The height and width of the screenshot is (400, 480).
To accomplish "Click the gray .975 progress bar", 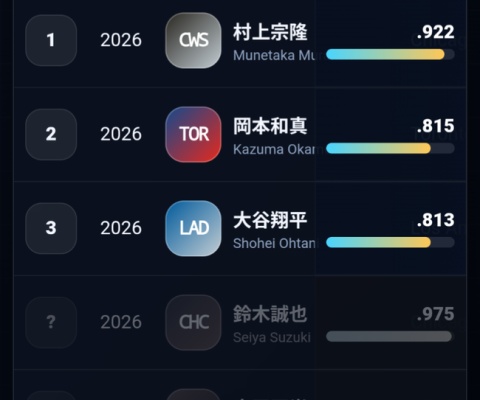I will [x=390, y=336].
